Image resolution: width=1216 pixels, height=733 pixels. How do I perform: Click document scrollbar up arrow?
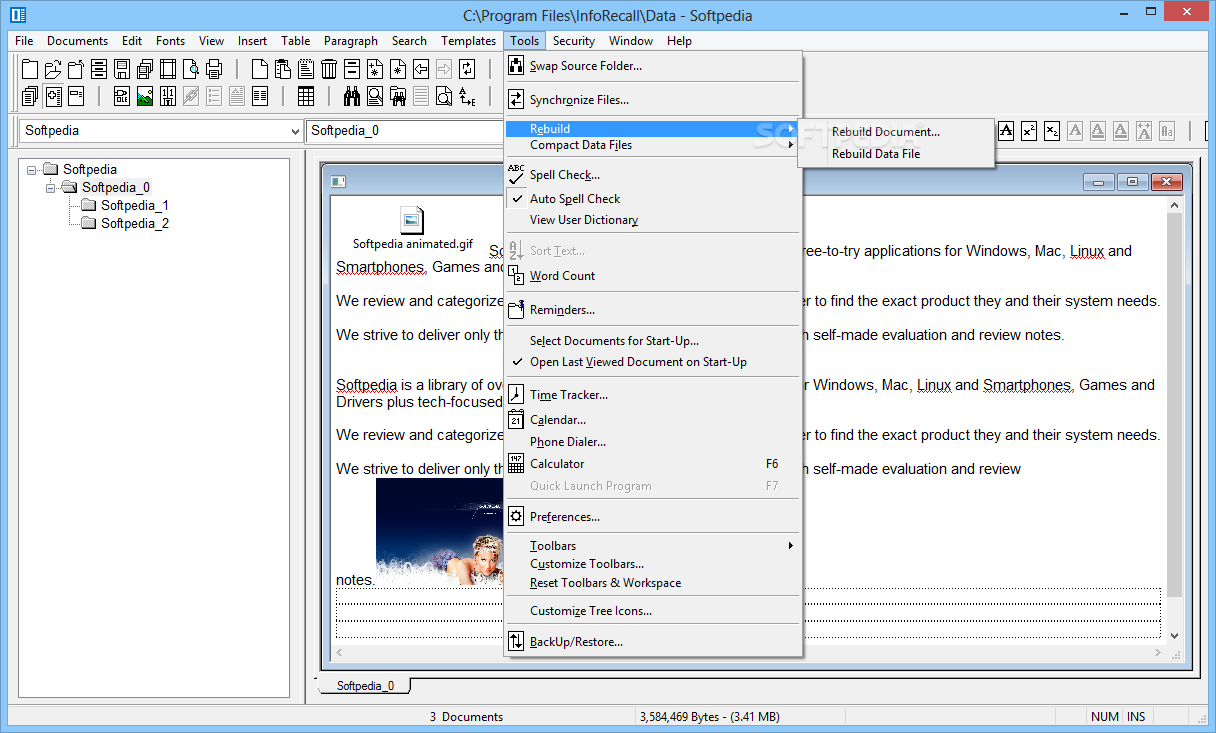pos(1174,206)
